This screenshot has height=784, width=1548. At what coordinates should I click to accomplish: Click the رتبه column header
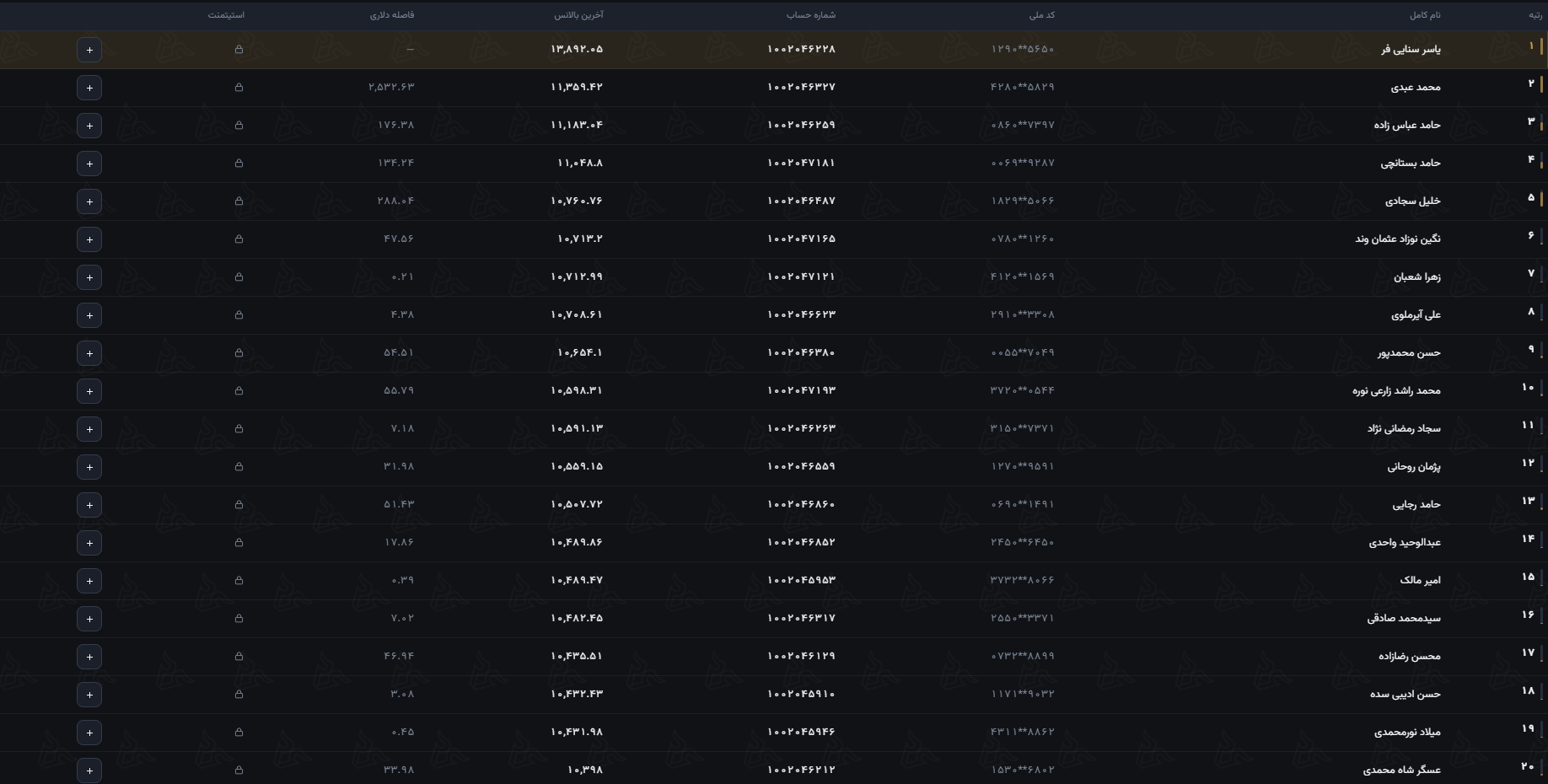[1535, 15]
